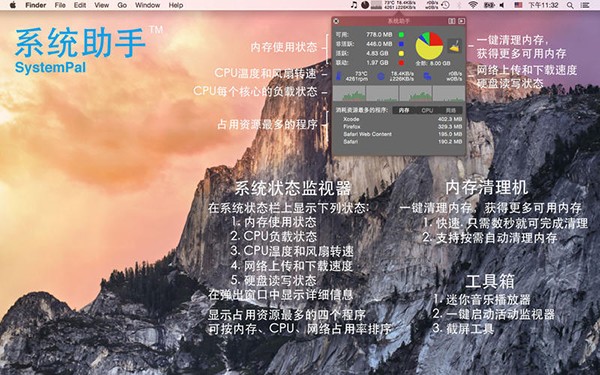Open the Go menu
This screenshot has height=375, width=600.
(122, 5)
